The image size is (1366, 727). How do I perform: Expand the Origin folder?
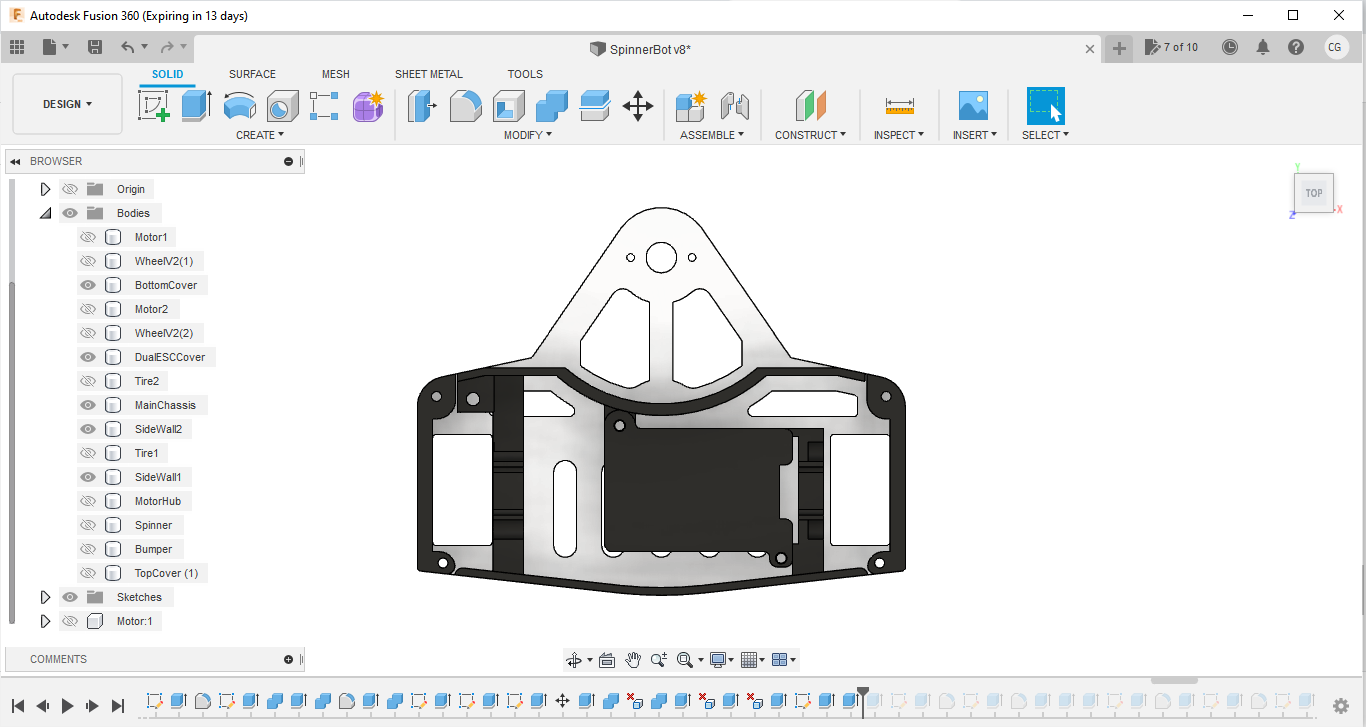tap(45, 188)
